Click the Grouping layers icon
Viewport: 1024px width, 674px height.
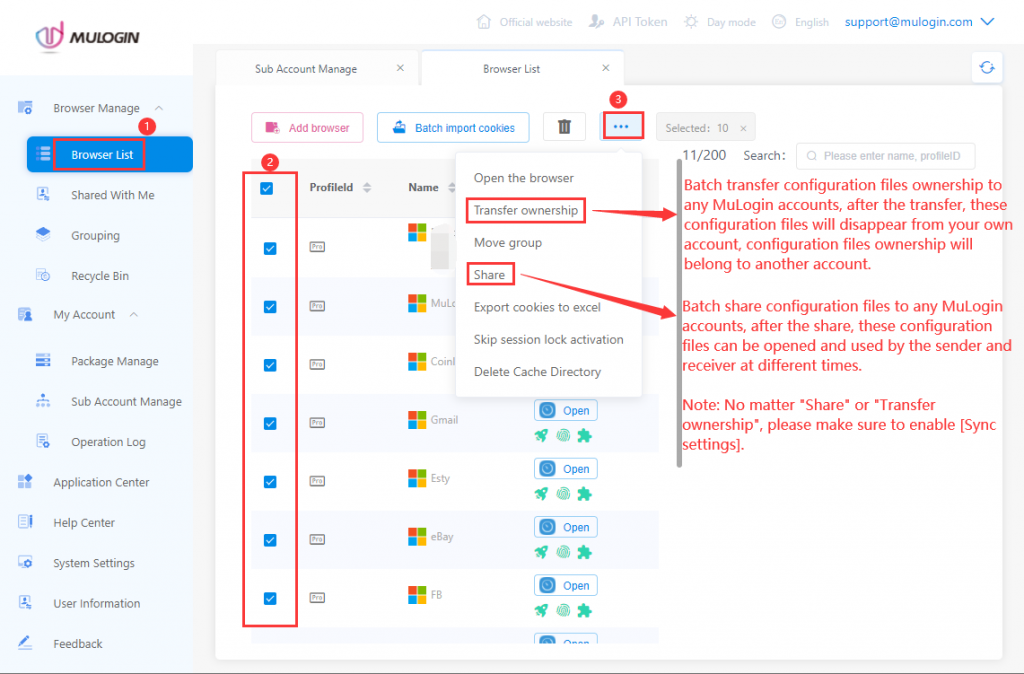43,234
